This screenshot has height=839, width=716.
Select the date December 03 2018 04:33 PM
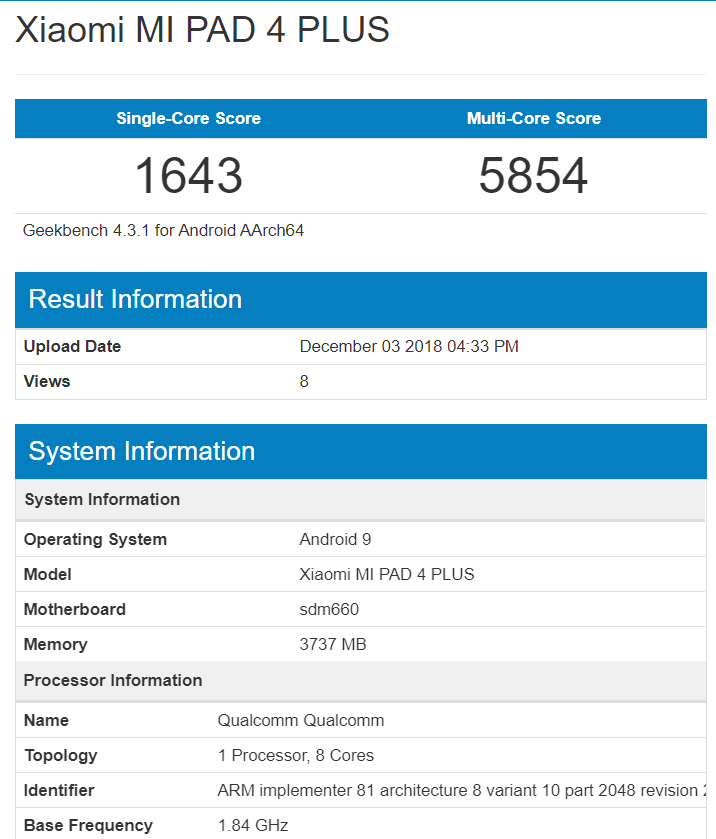pyautogui.click(x=409, y=347)
